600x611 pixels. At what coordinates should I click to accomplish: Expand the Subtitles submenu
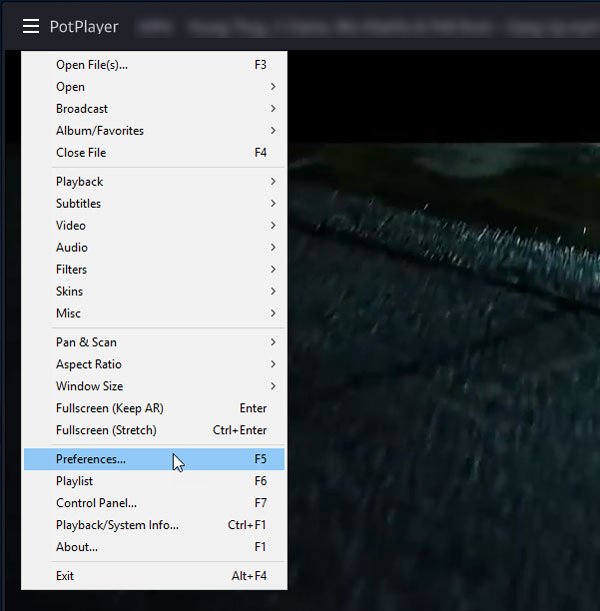78,204
